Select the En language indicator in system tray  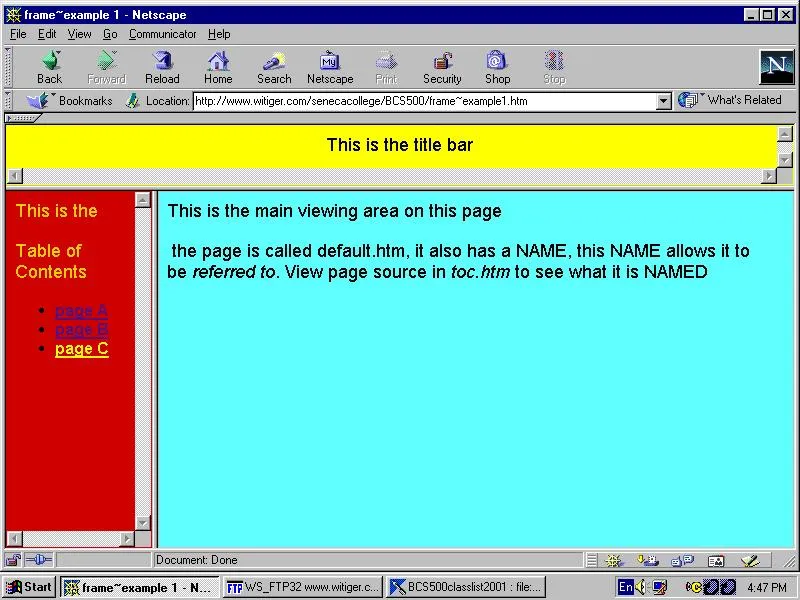624,587
